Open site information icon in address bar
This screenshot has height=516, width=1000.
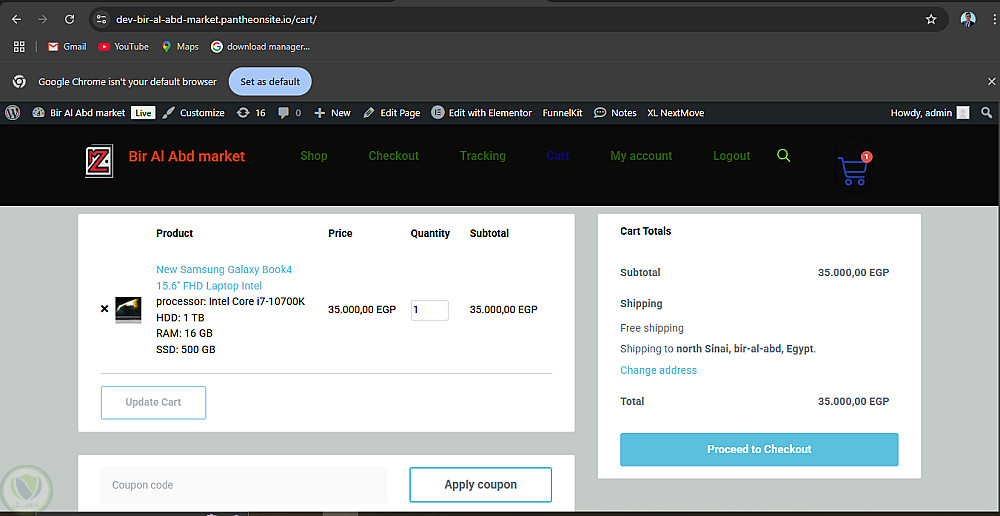click(x=101, y=19)
